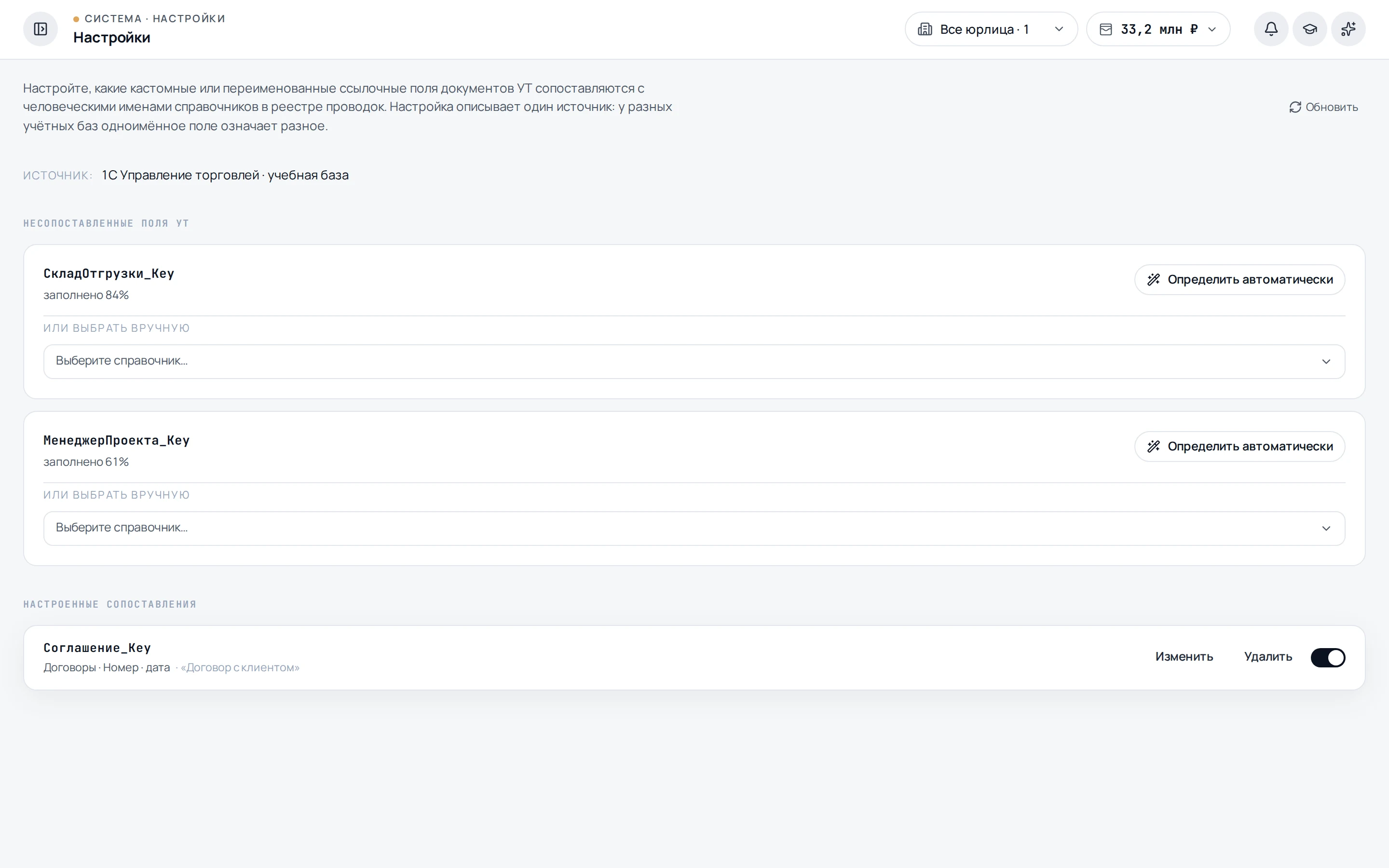This screenshot has height=868, width=1389.
Task: Click Определить автоматически for СкладОтгрузки_Key
Action: (x=1239, y=280)
